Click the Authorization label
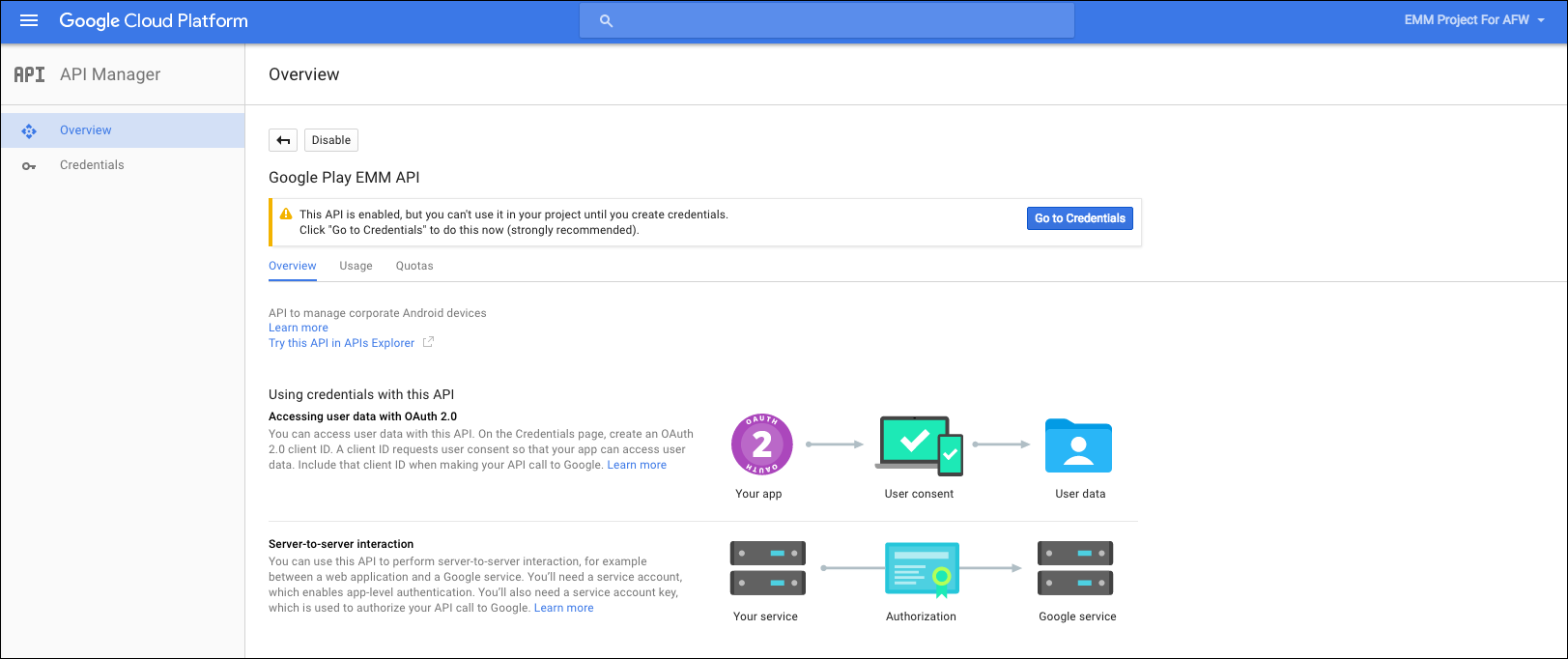 (x=921, y=616)
